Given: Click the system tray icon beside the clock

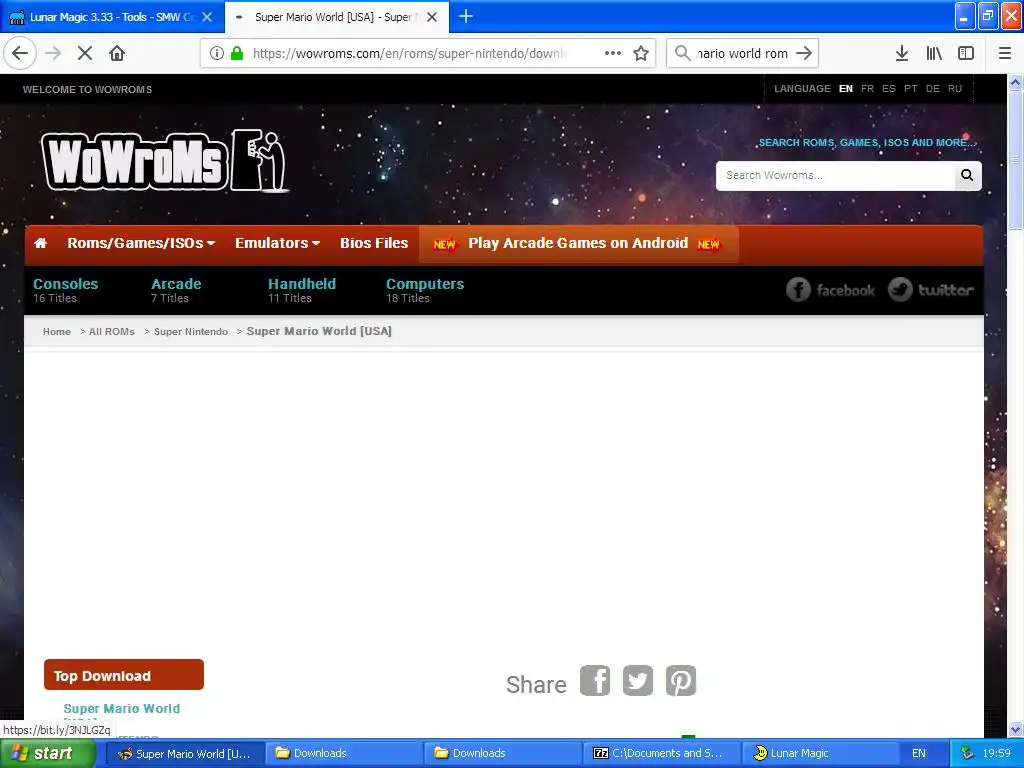Looking at the screenshot, I should coord(967,753).
